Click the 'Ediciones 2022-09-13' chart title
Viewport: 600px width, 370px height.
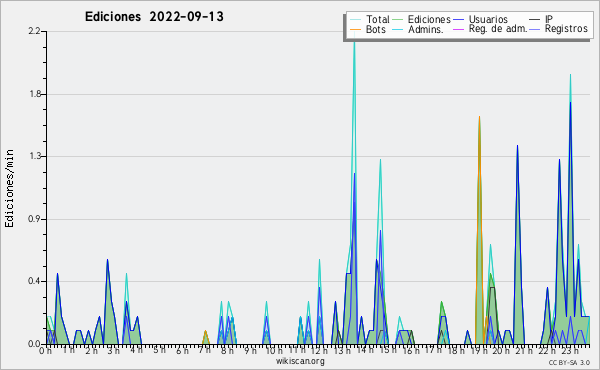click(154, 17)
